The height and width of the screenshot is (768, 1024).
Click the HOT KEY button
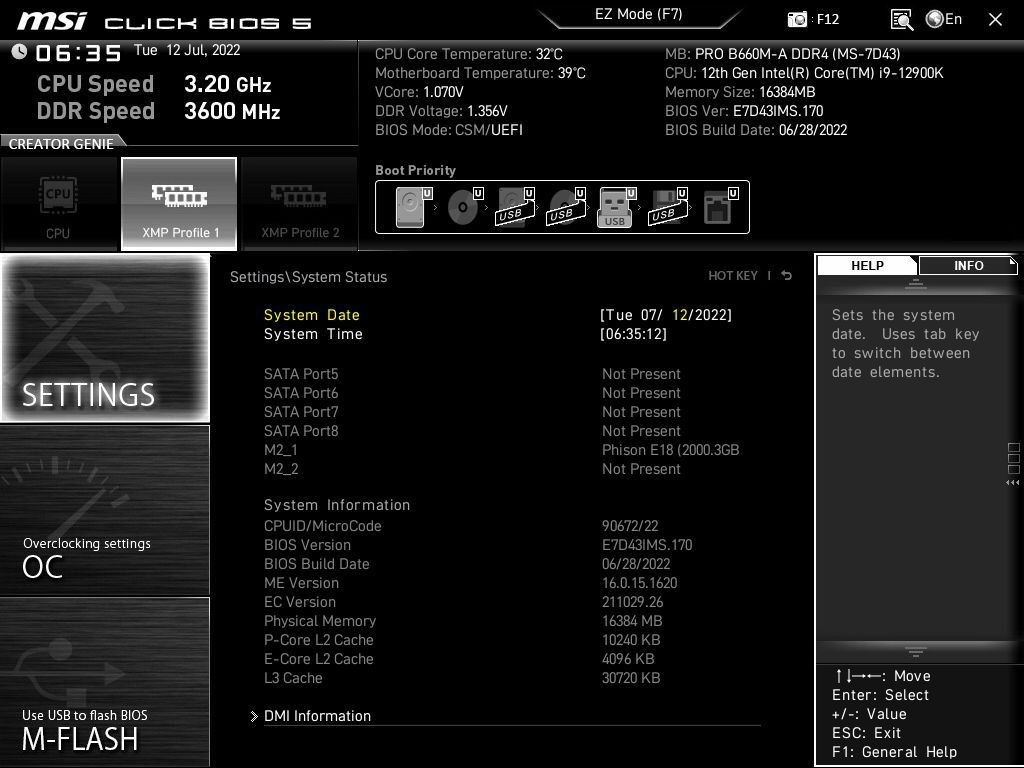[x=733, y=276]
